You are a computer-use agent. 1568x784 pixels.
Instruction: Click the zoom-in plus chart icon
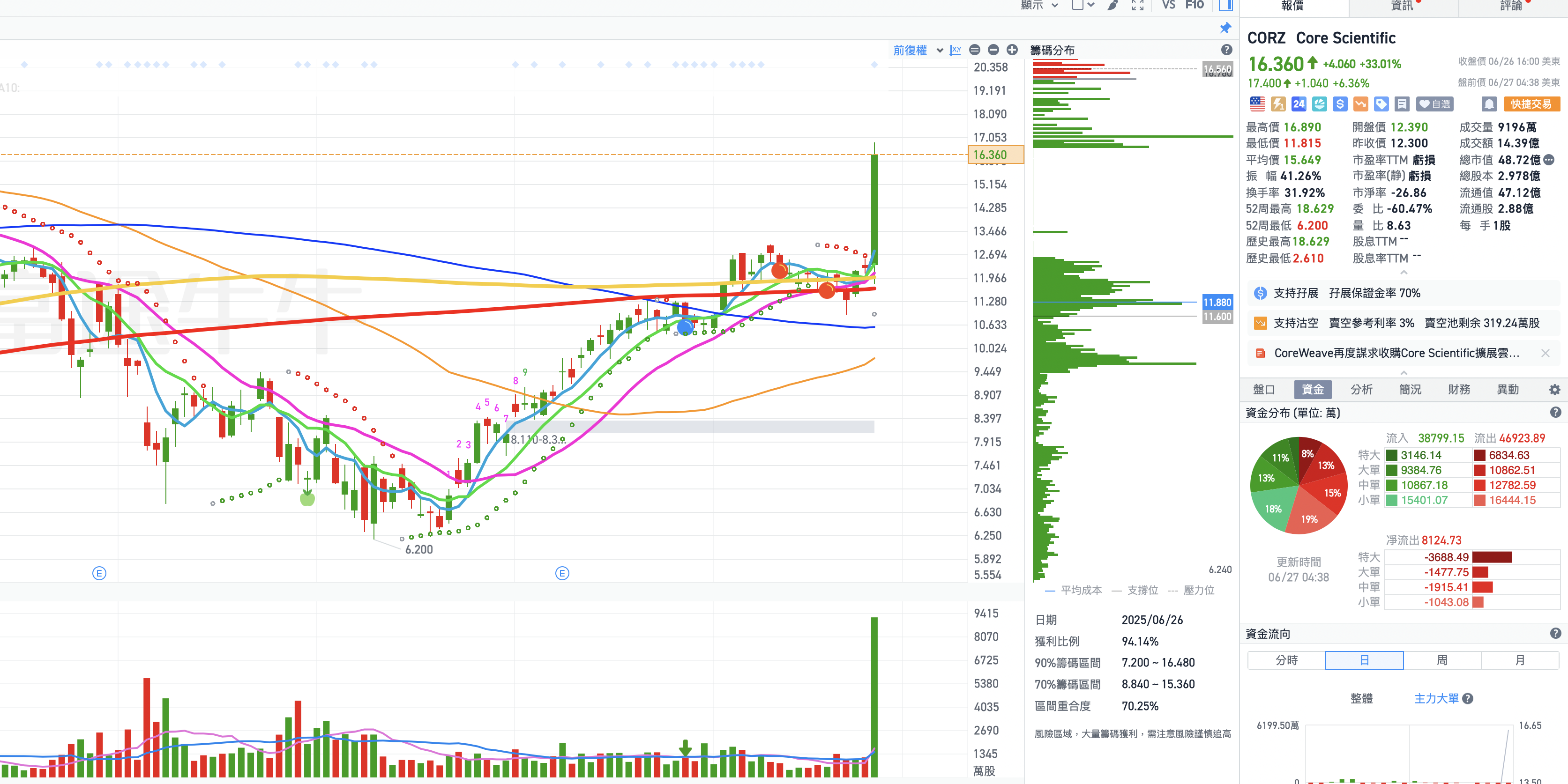(1012, 50)
